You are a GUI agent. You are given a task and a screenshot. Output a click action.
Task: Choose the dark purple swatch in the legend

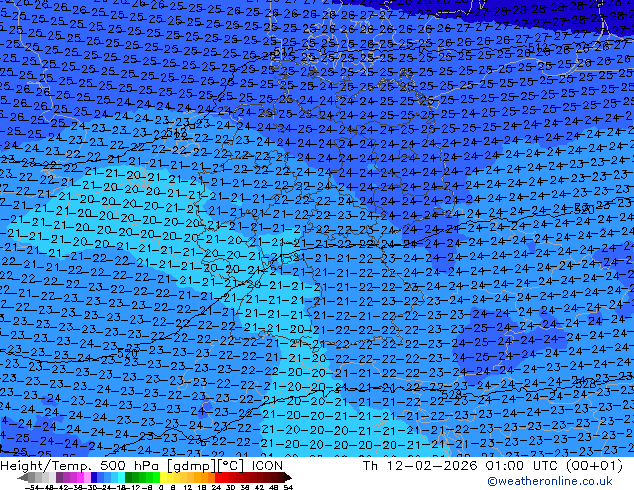59,478
